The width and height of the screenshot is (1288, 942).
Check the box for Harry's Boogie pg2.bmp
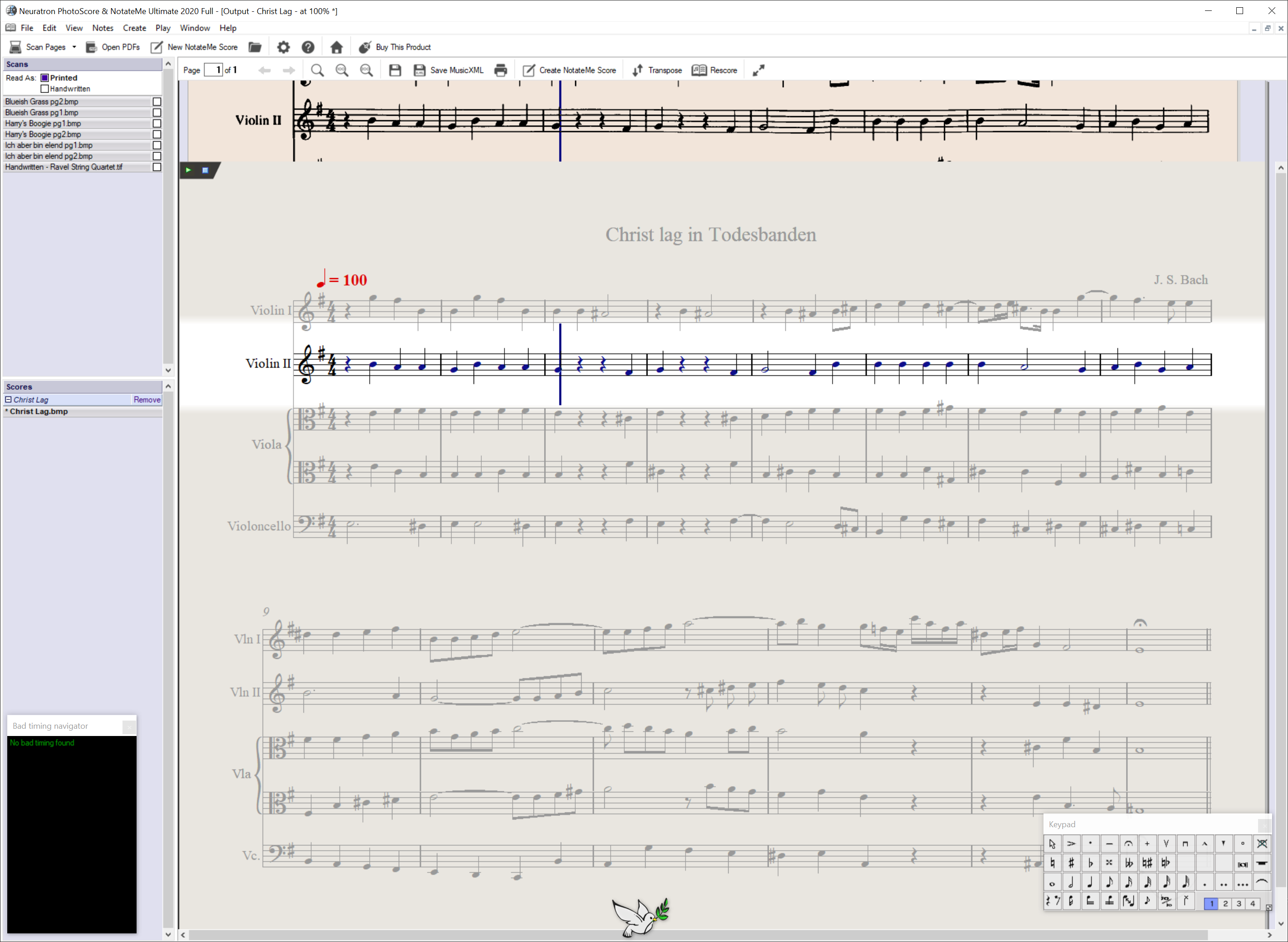(157, 134)
